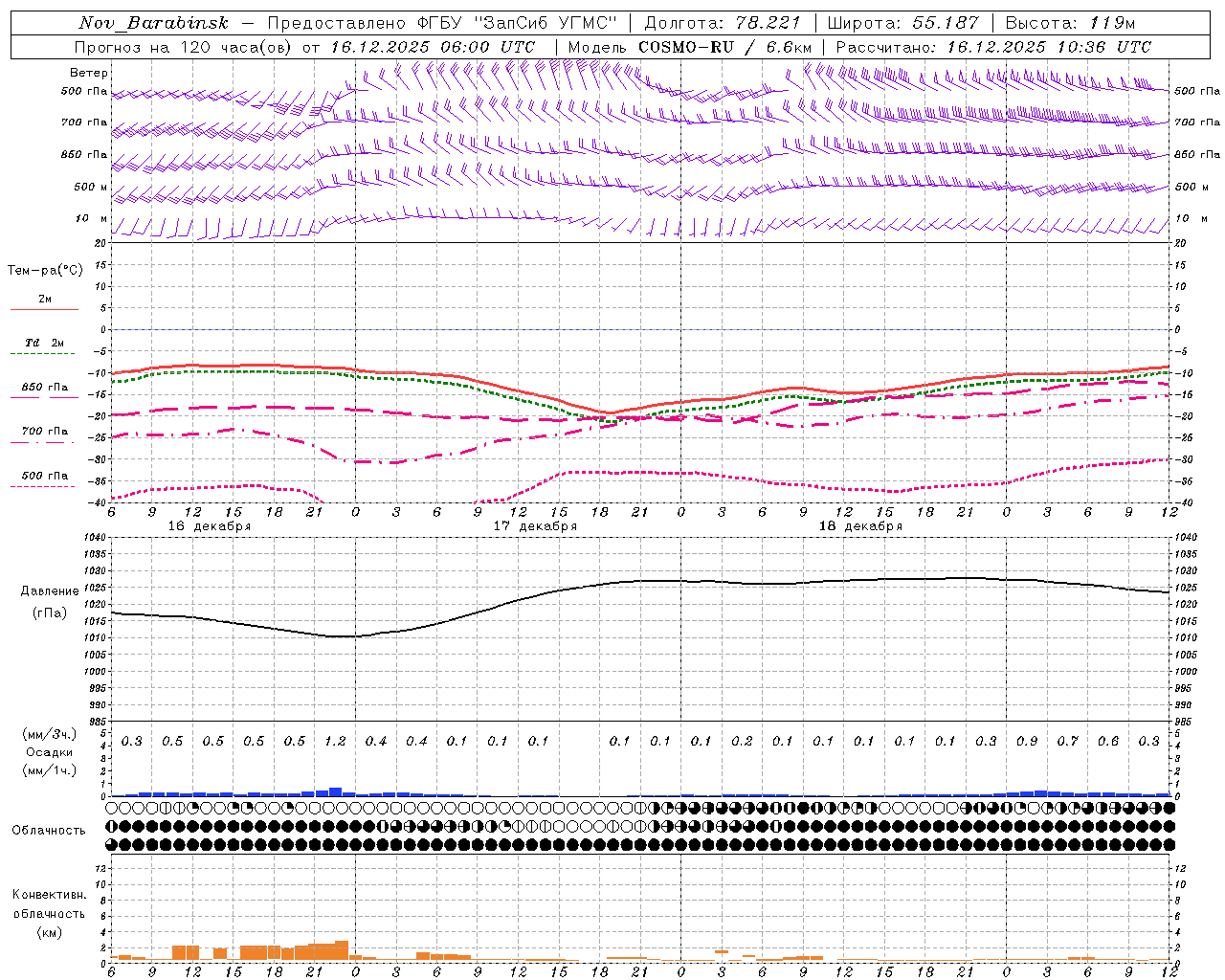Image resolution: width=1225 pixels, height=980 pixels.
Task: Click the '(мм/1ч.)' precipitation unit label
Action: coord(50,770)
